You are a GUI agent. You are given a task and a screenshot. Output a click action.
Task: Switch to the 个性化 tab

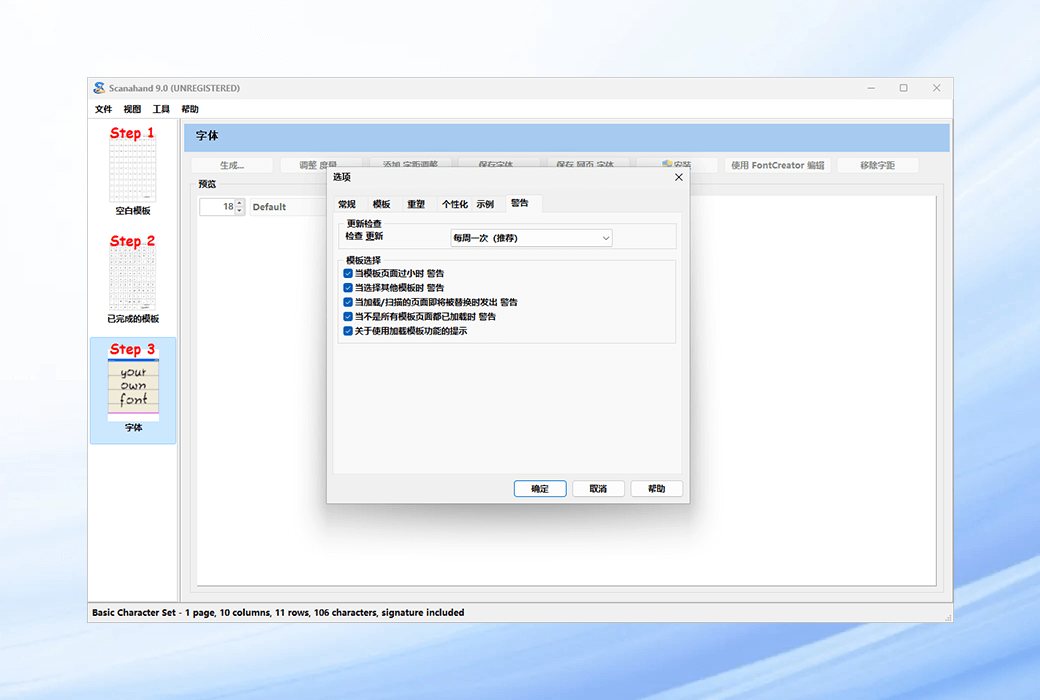455,204
